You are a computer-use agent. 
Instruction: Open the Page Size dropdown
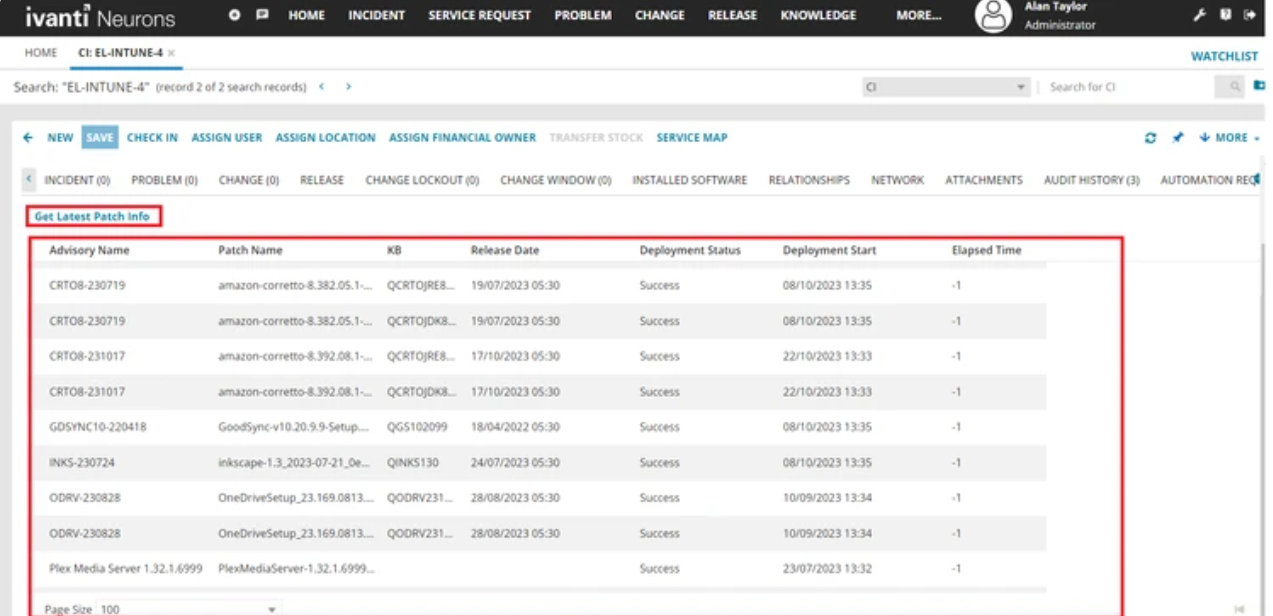pos(271,609)
